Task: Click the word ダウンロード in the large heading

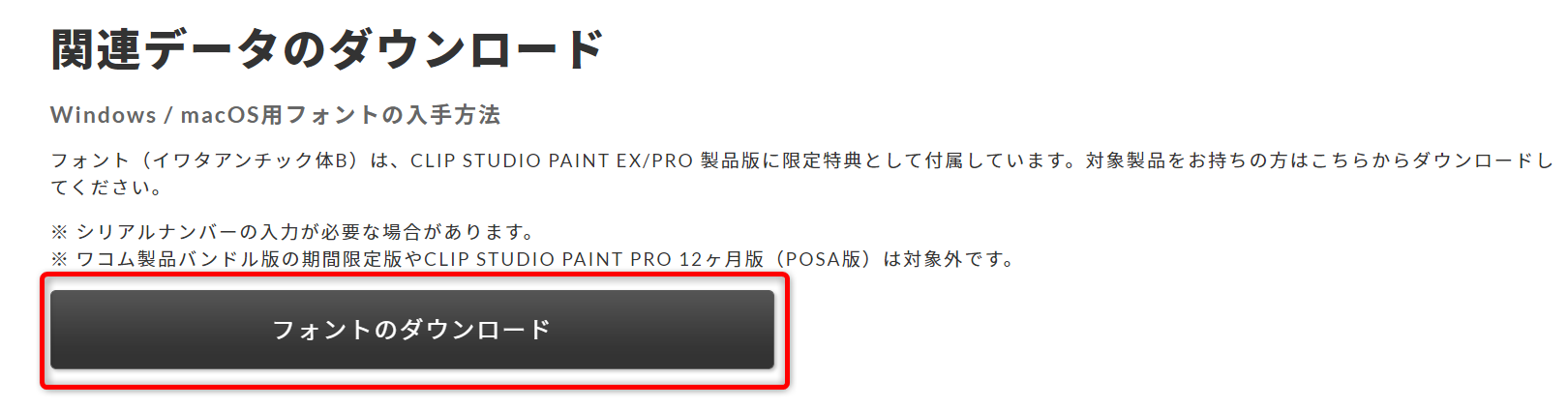Action: 467,49
